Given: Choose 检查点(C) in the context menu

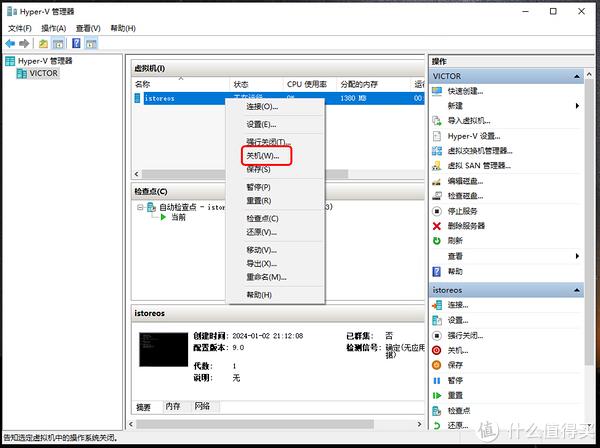Looking at the screenshot, I should click(276, 219).
